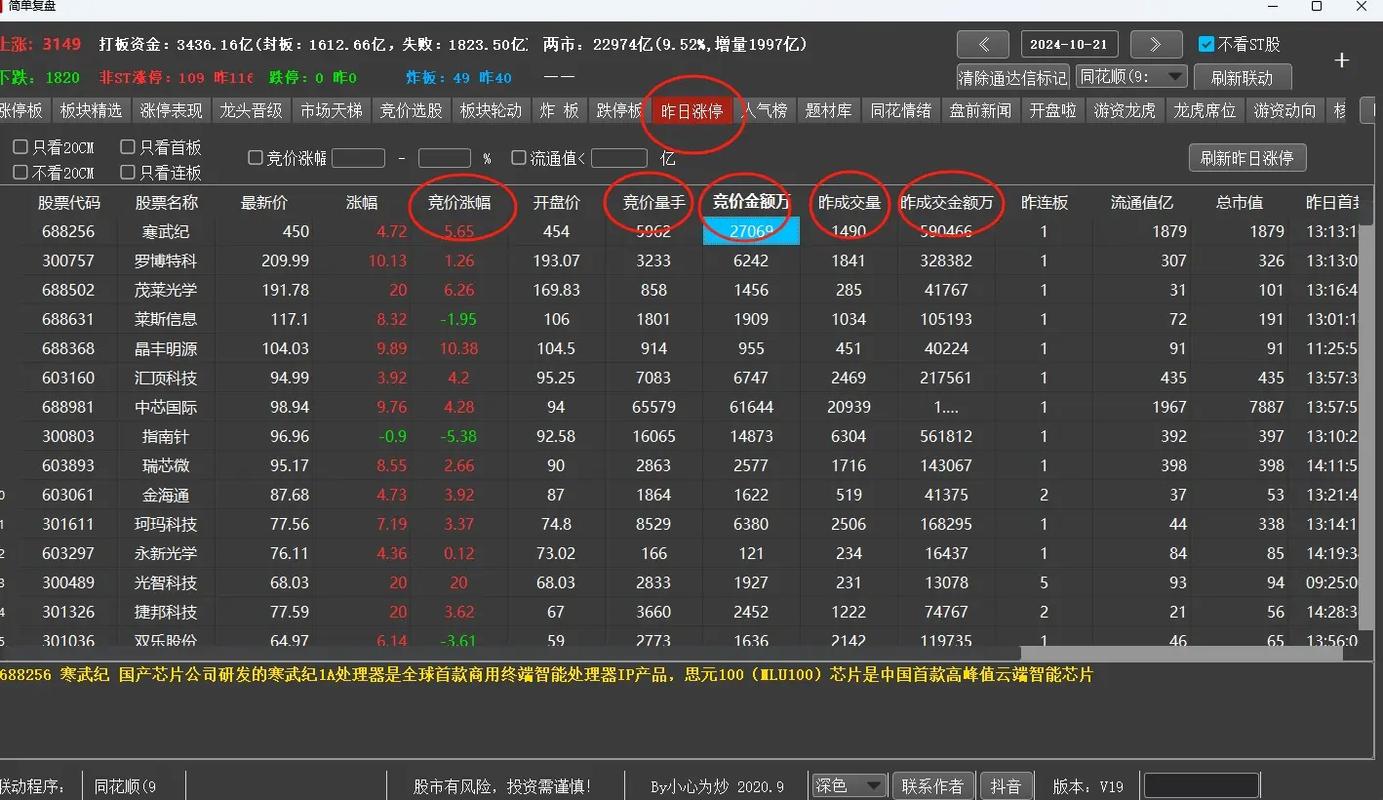The image size is (1383, 800).
Task: Tick the 只看首板 checkbox
Action: pos(128,147)
